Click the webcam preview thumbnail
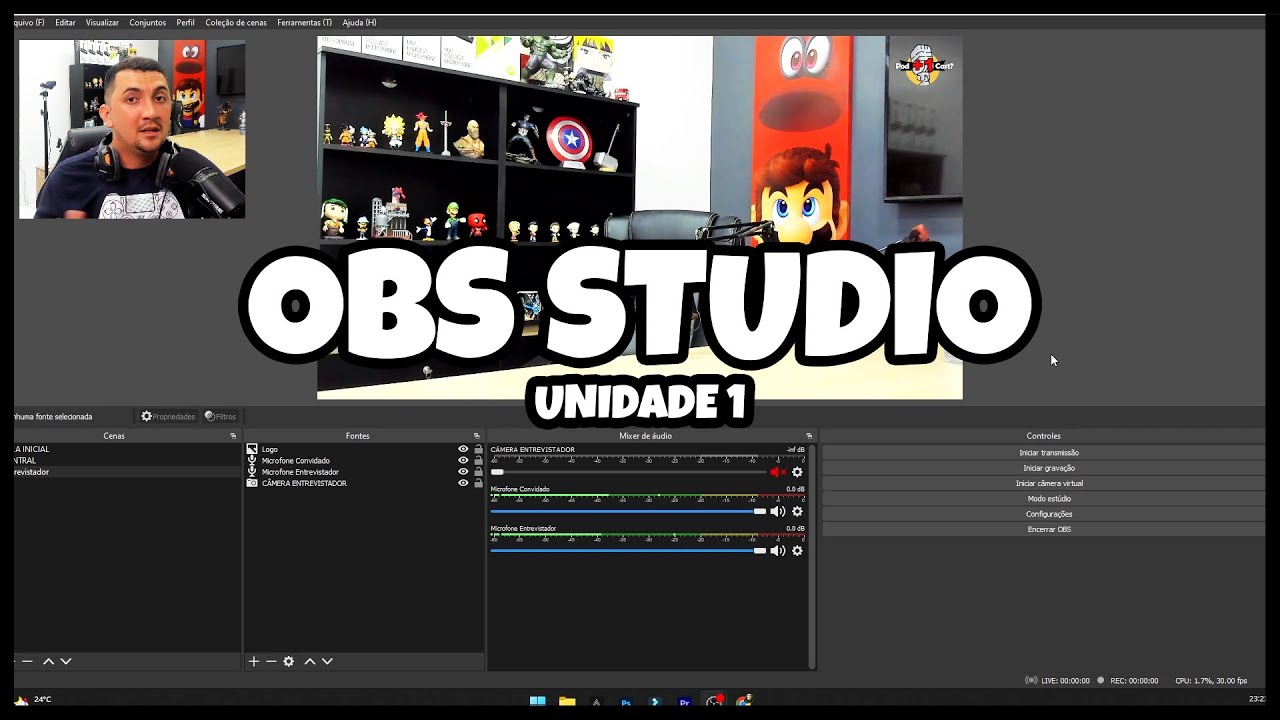The image size is (1280, 720). tap(132, 129)
